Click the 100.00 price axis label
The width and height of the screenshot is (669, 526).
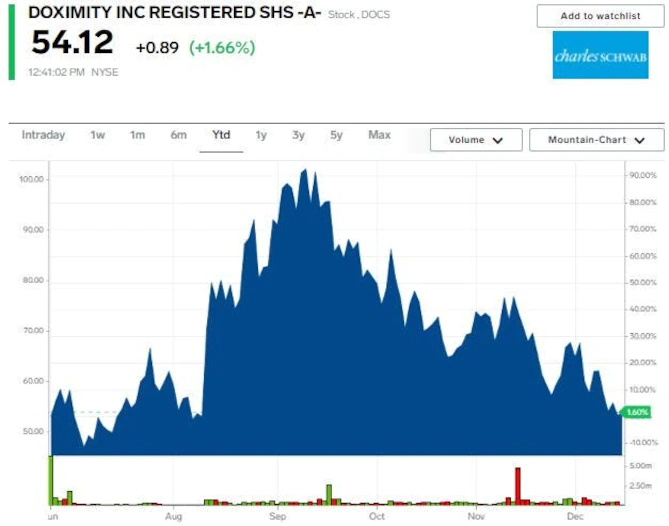point(32,179)
